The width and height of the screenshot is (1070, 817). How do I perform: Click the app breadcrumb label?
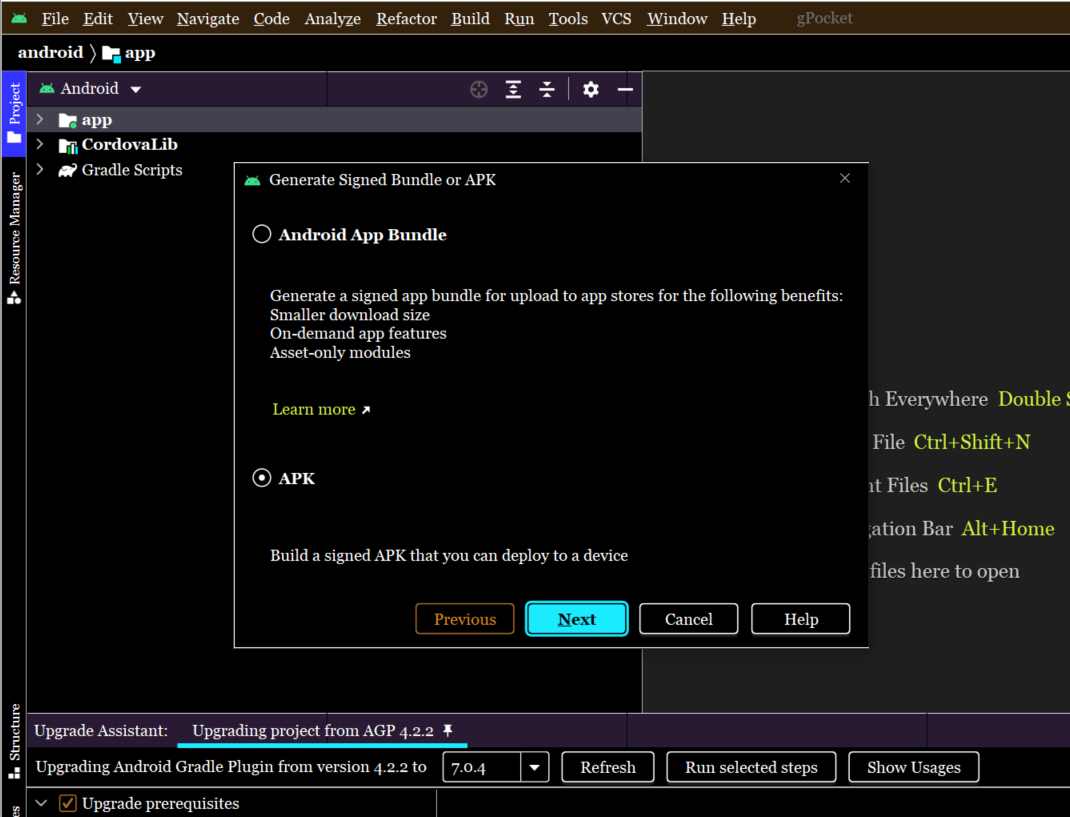click(x=140, y=53)
